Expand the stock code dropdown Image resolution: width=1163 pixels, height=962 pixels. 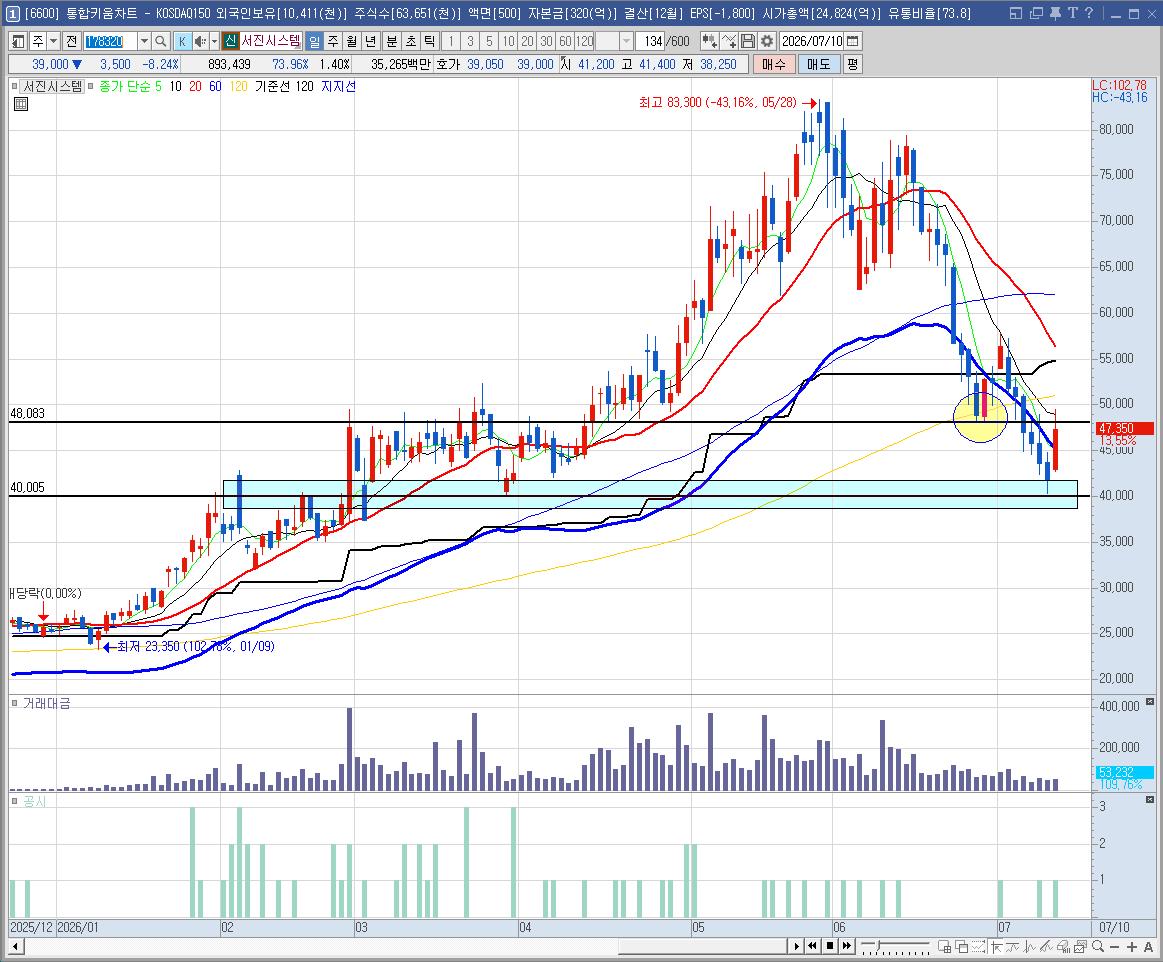[x=144, y=42]
